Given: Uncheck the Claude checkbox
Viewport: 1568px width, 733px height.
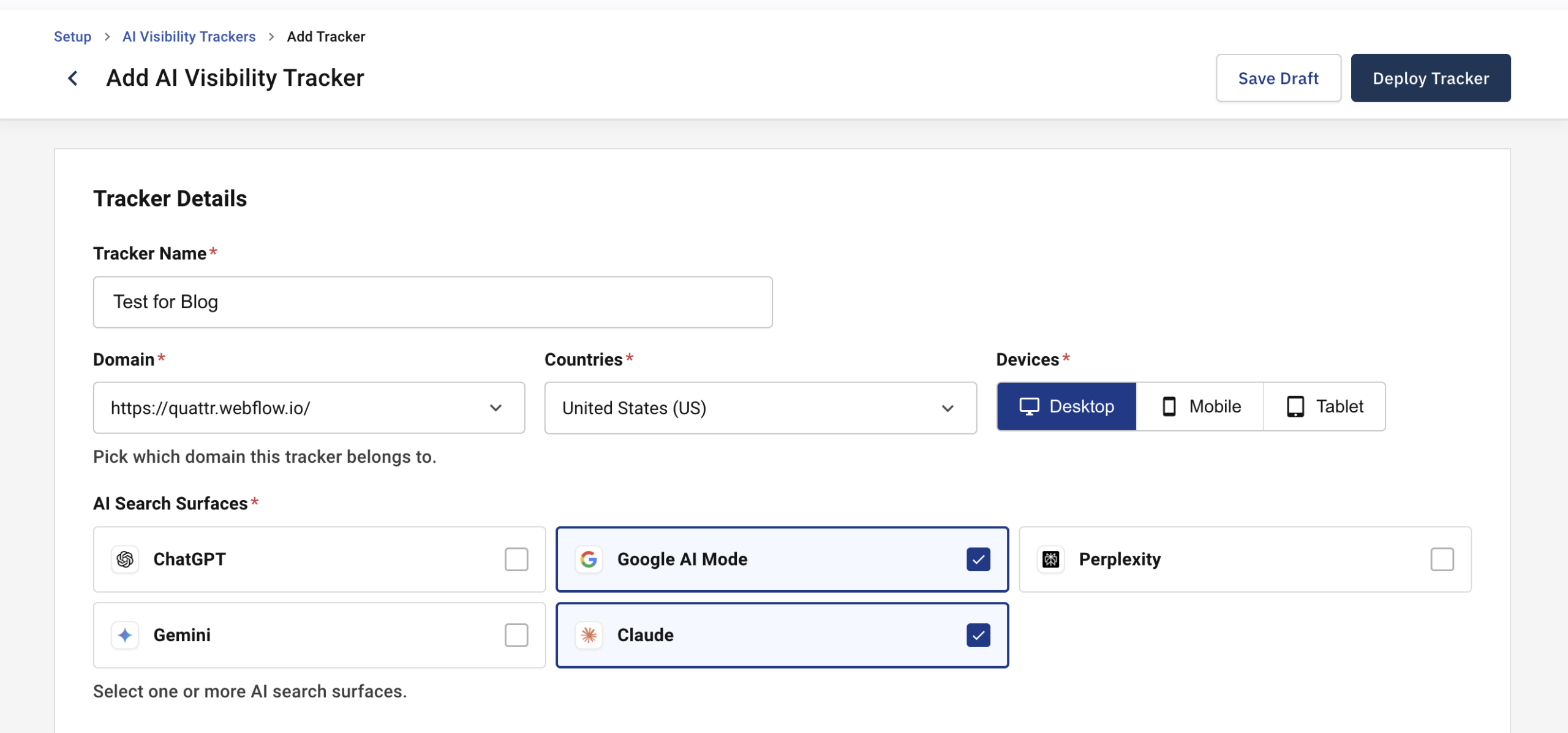Looking at the screenshot, I should (x=978, y=635).
